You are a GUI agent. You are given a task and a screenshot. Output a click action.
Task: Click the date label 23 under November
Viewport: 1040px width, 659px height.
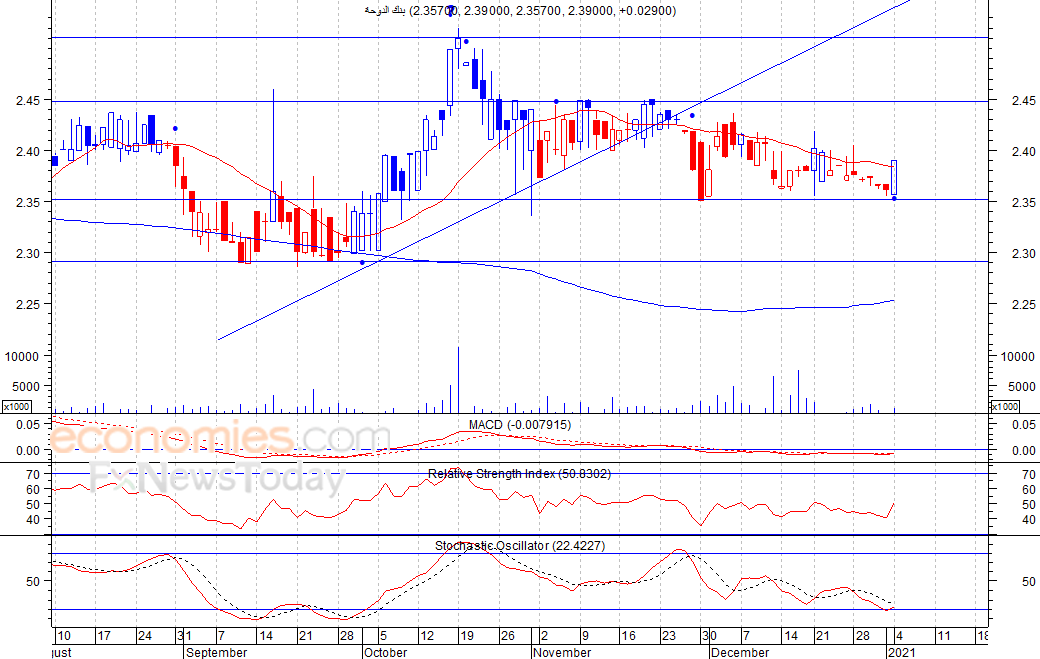coord(669,636)
